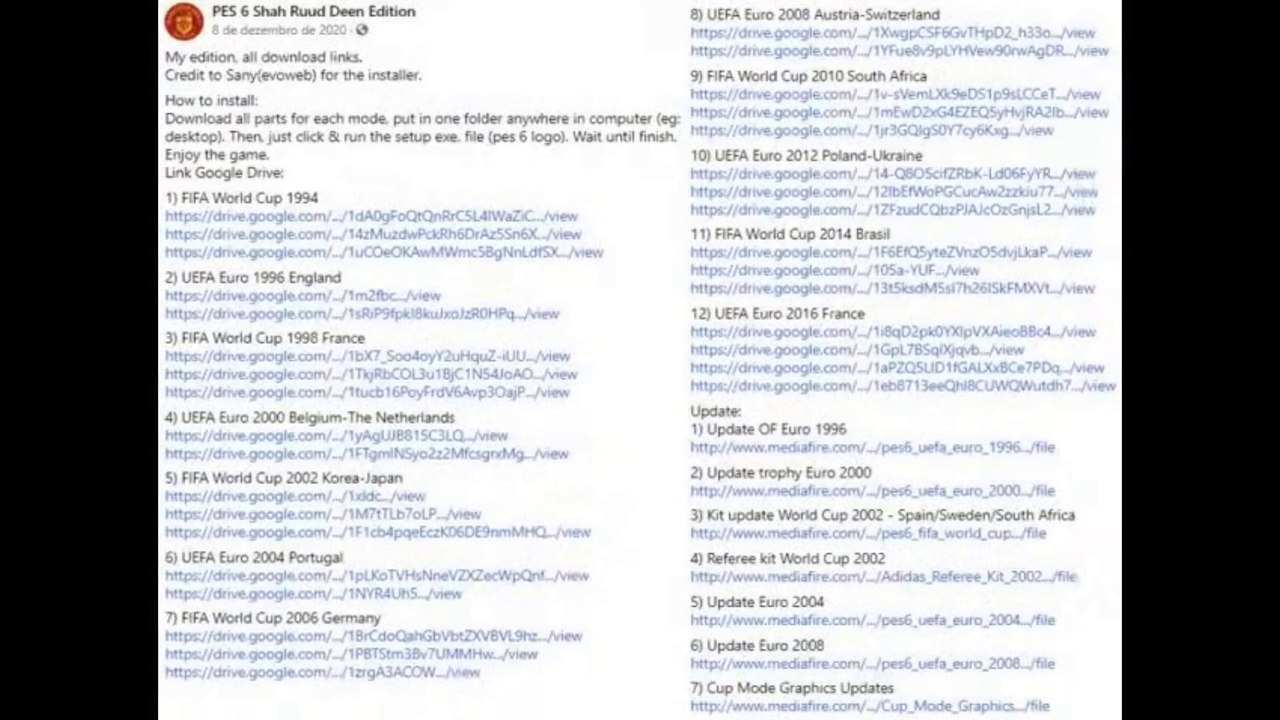This screenshot has width=1280, height=720.
Task: Click 'Credit to Sany(evoweb) for the installer.' line
Action: [x=294, y=76]
